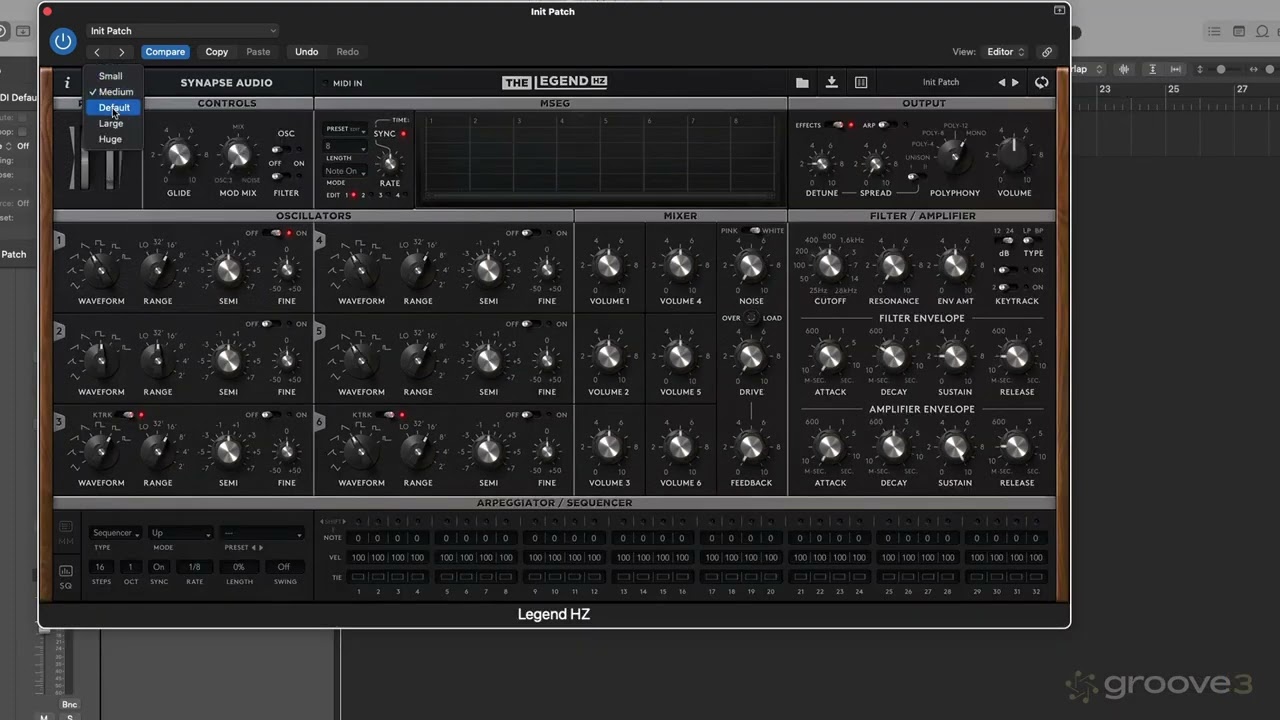Screen dimensions: 1280x720
Task: Click the waveform icon in Logic toolbar
Action: click(1124, 69)
